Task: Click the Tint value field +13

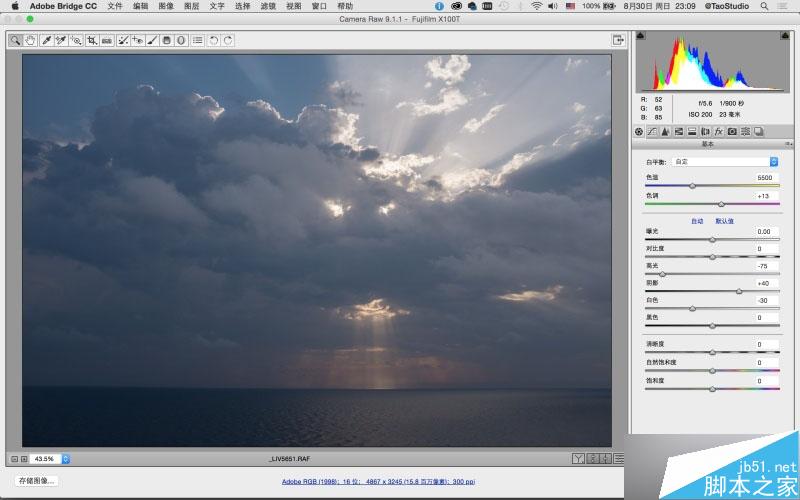Action: tap(766, 196)
